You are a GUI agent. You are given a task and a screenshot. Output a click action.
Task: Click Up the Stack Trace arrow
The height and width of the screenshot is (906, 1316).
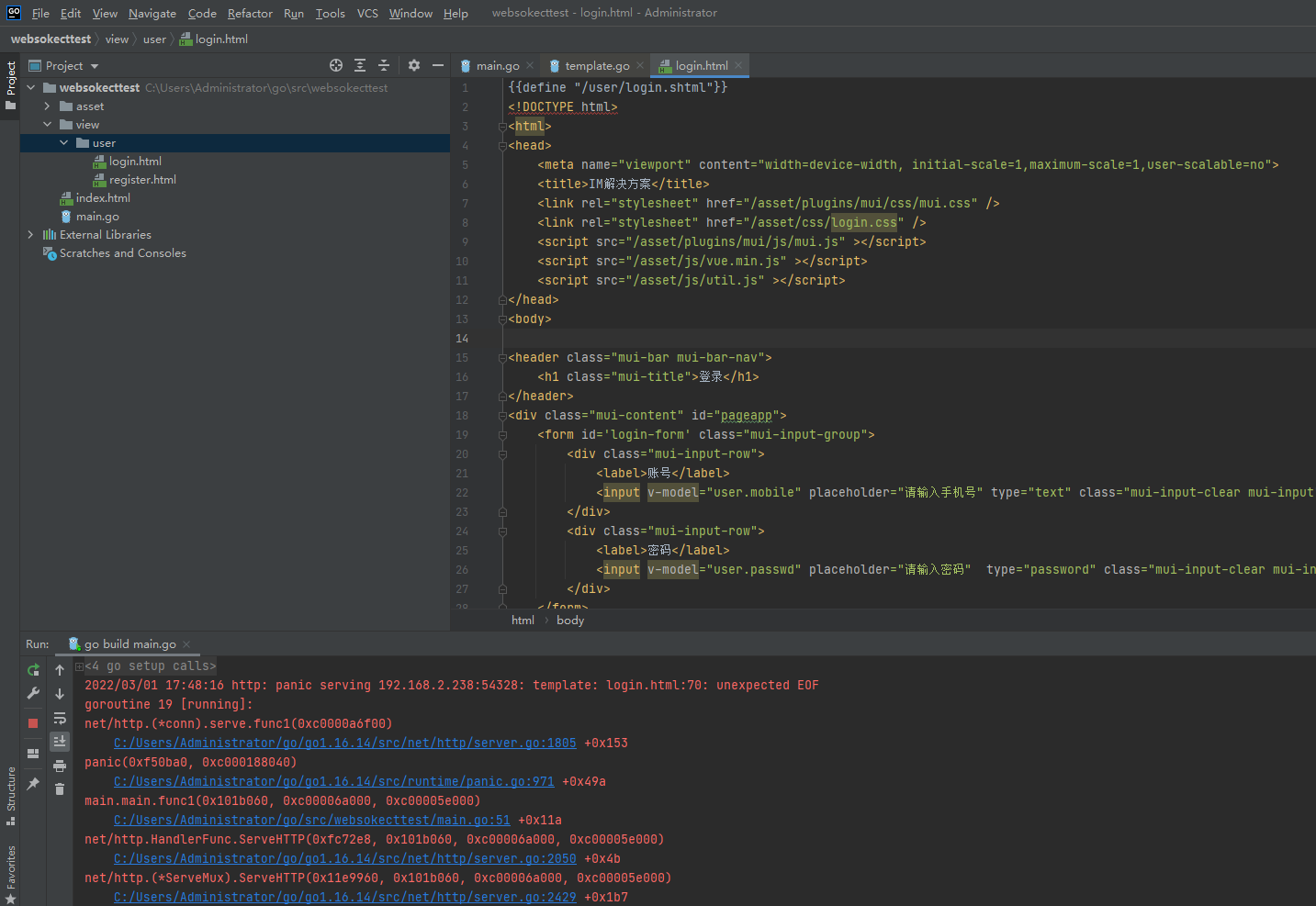(x=60, y=670)
